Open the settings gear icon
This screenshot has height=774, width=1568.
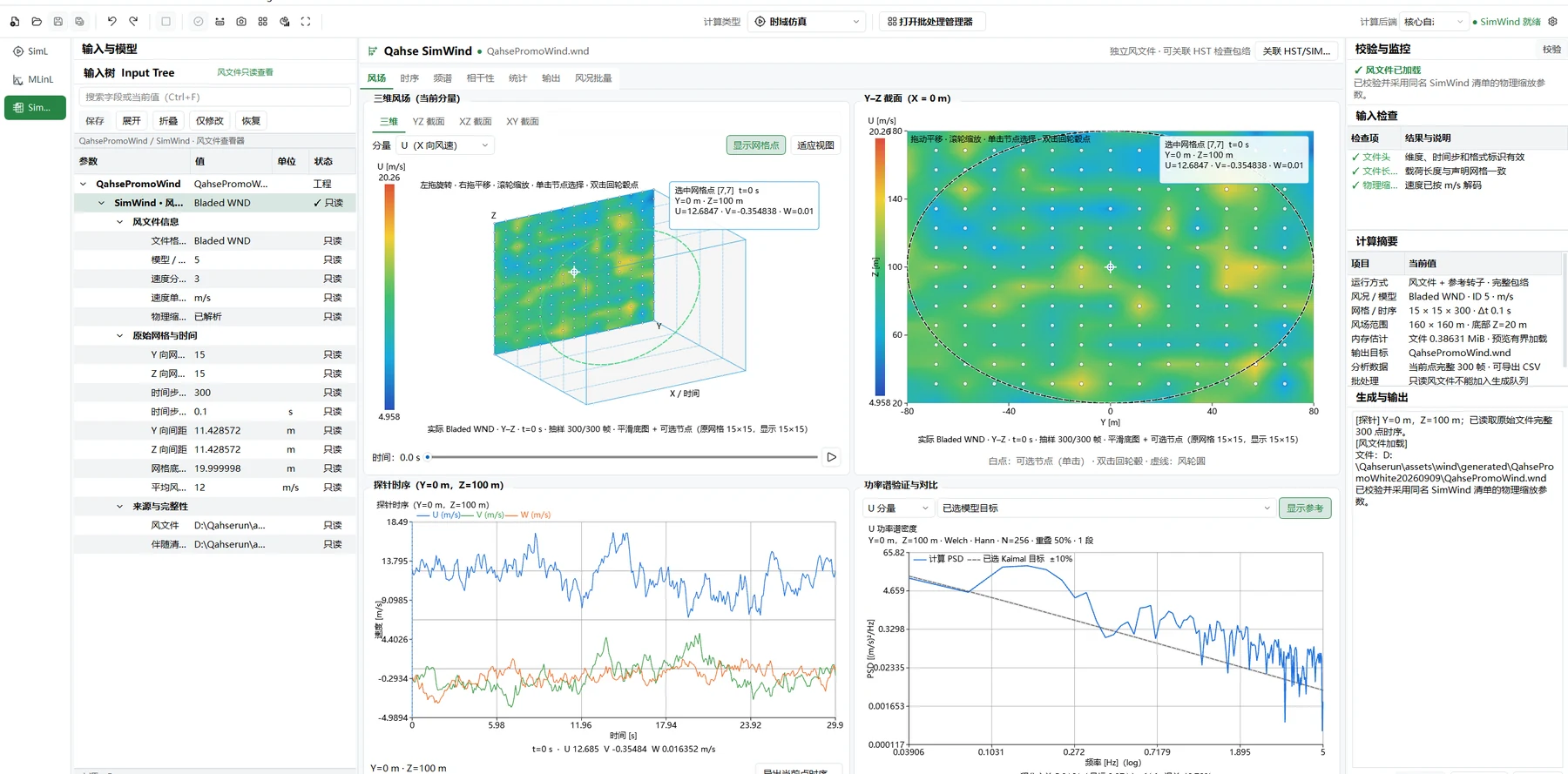pyautogui.click(x=1552, y=22)
